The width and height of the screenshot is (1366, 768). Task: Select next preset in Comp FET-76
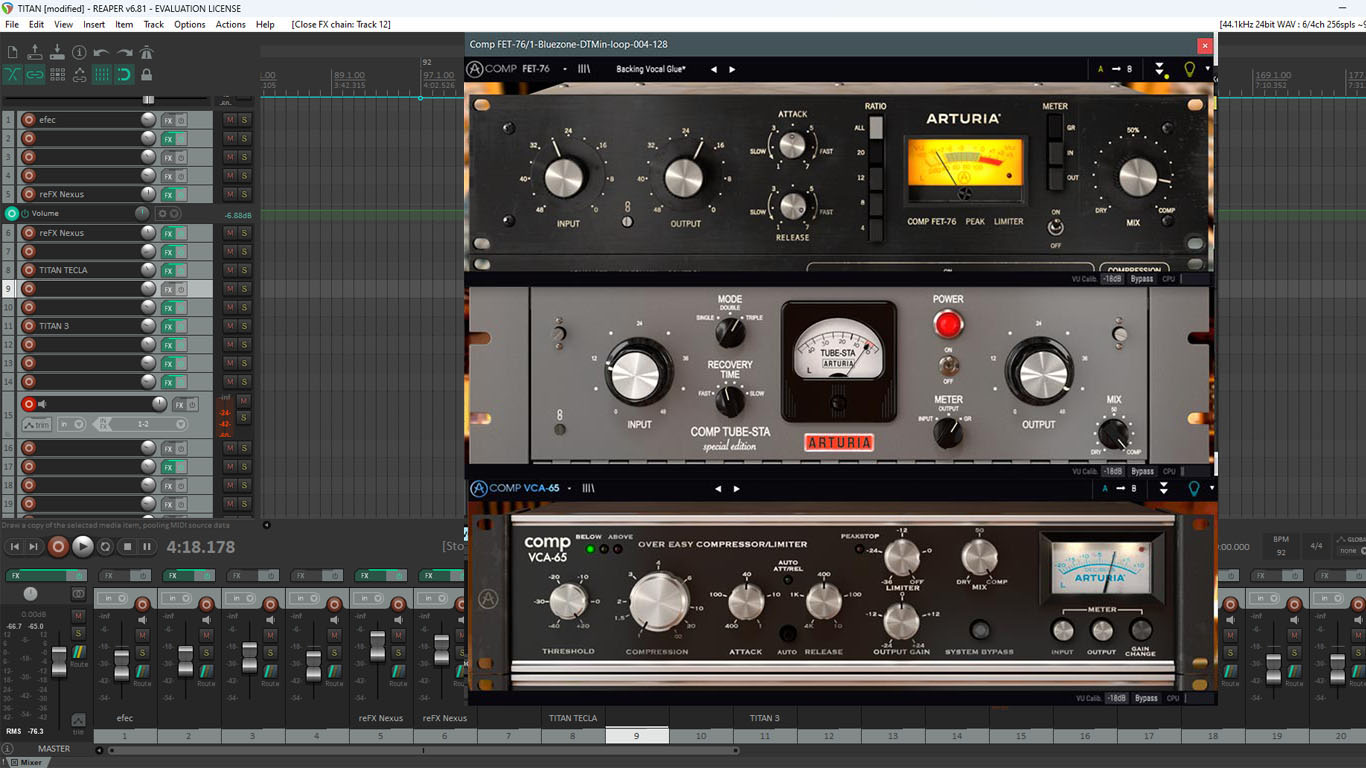click(x=732, y=69)
